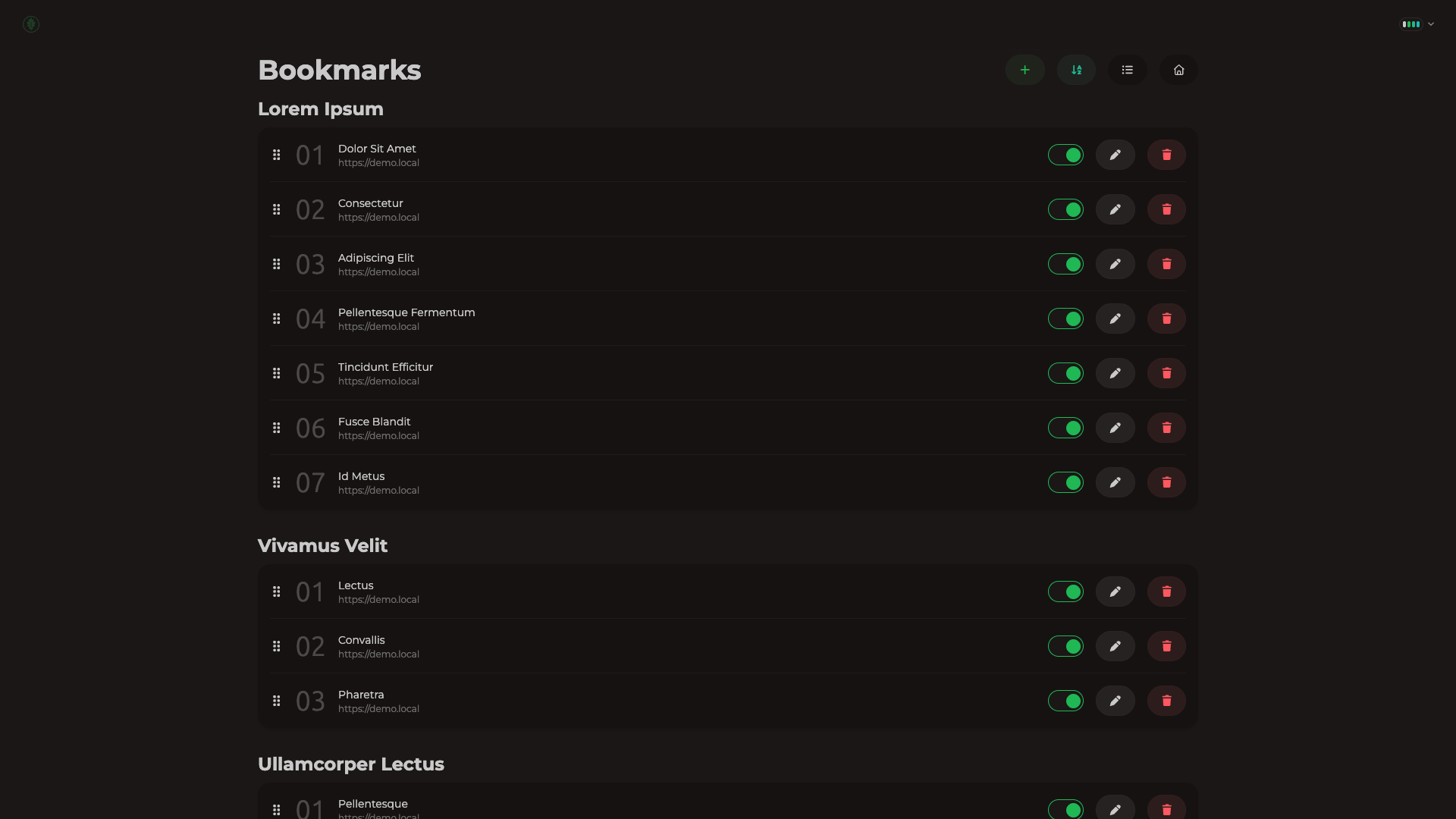Edit the Lectus bookmark

pos(1115,591)
